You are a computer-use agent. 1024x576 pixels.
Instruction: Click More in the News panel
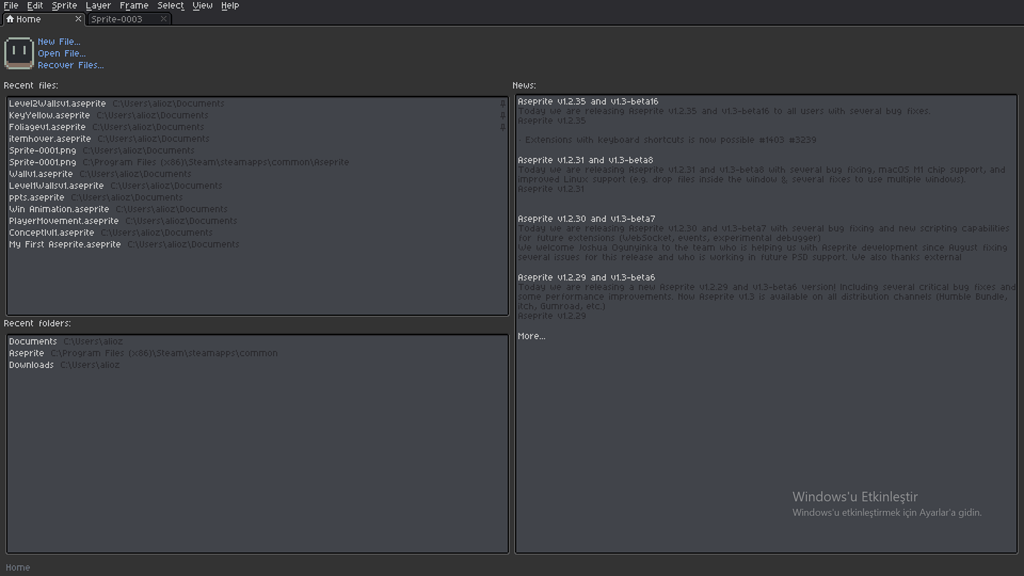pos(529,335)
